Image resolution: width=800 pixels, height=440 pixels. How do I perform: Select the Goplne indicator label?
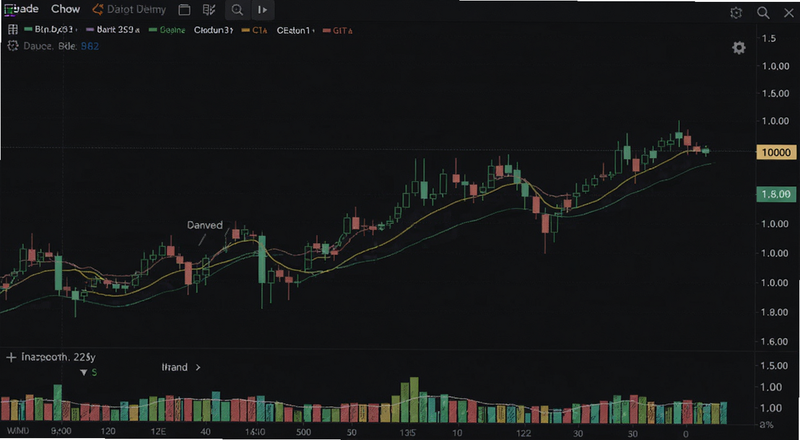172,30
